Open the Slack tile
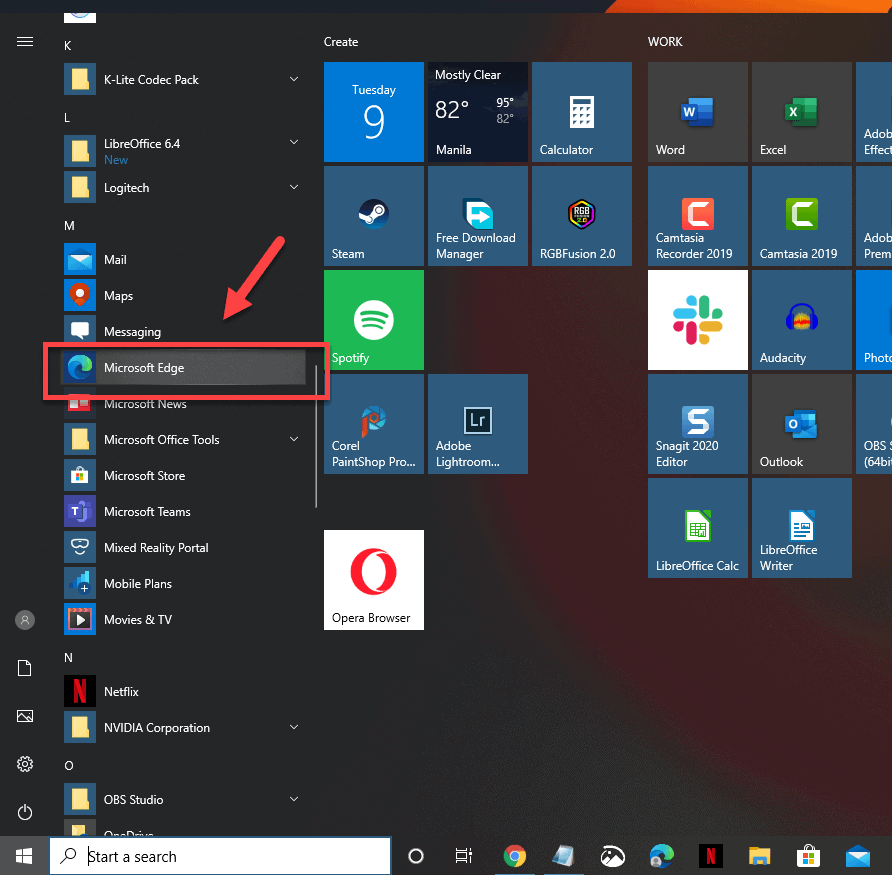 697,320
